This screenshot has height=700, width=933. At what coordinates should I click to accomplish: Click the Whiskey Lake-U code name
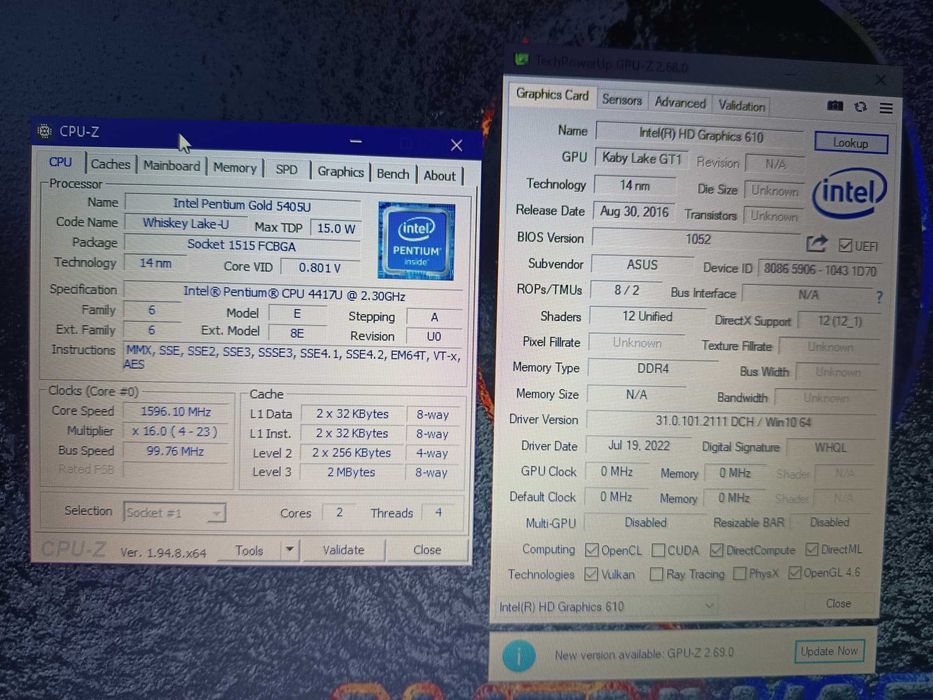tap(186, 223)
